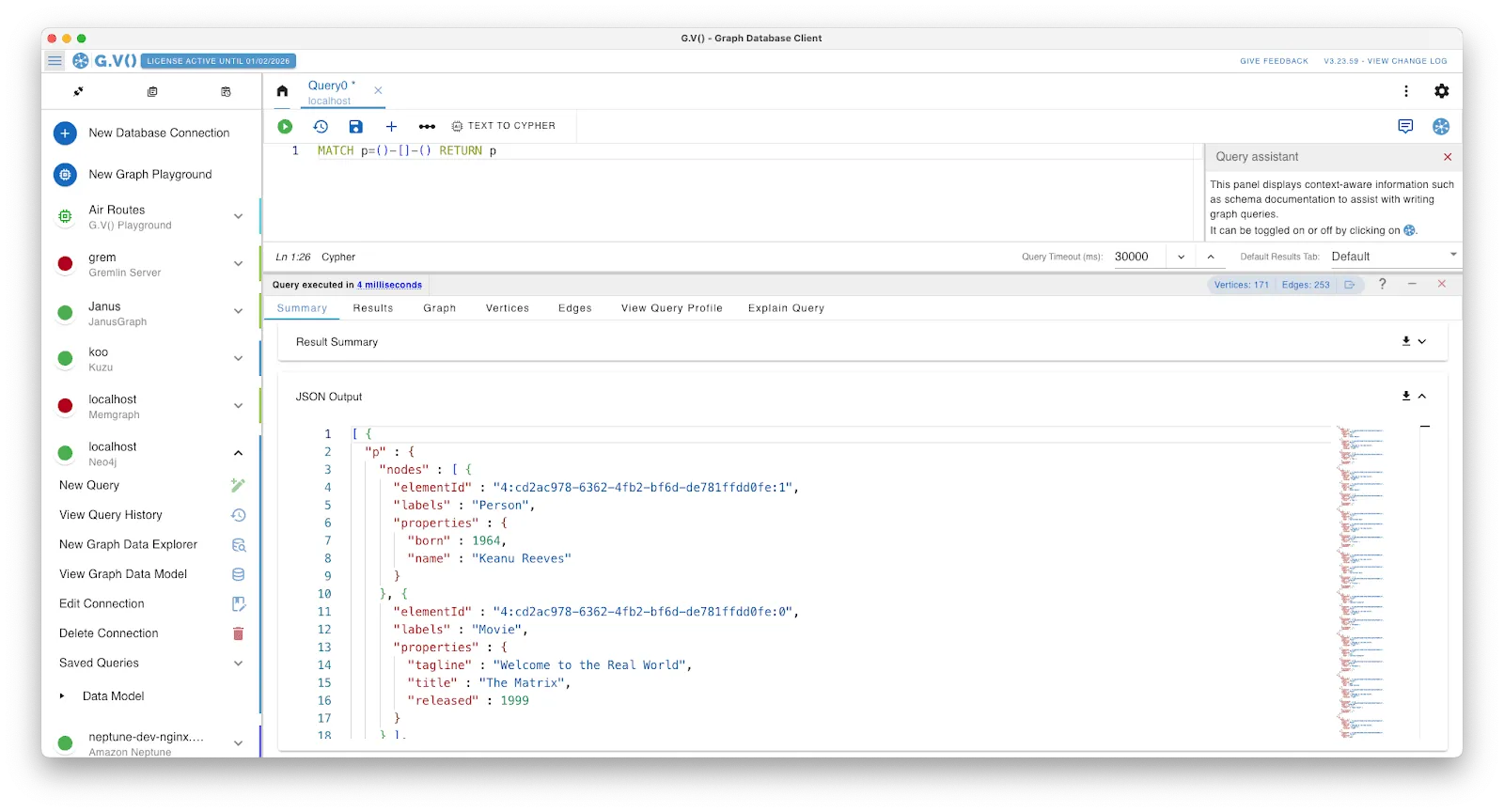Expand the Air Routes connection

238,217
